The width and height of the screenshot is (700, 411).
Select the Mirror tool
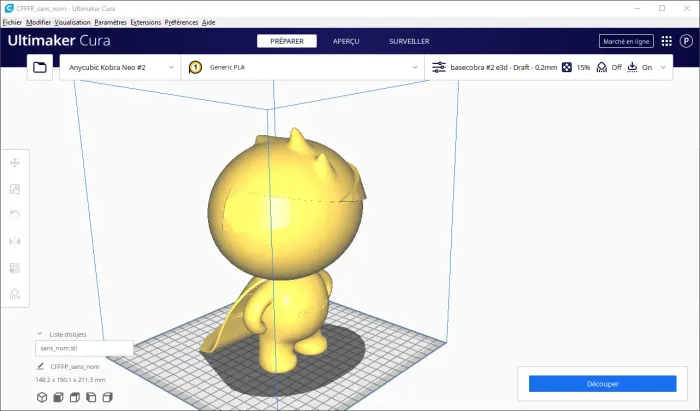15,241
